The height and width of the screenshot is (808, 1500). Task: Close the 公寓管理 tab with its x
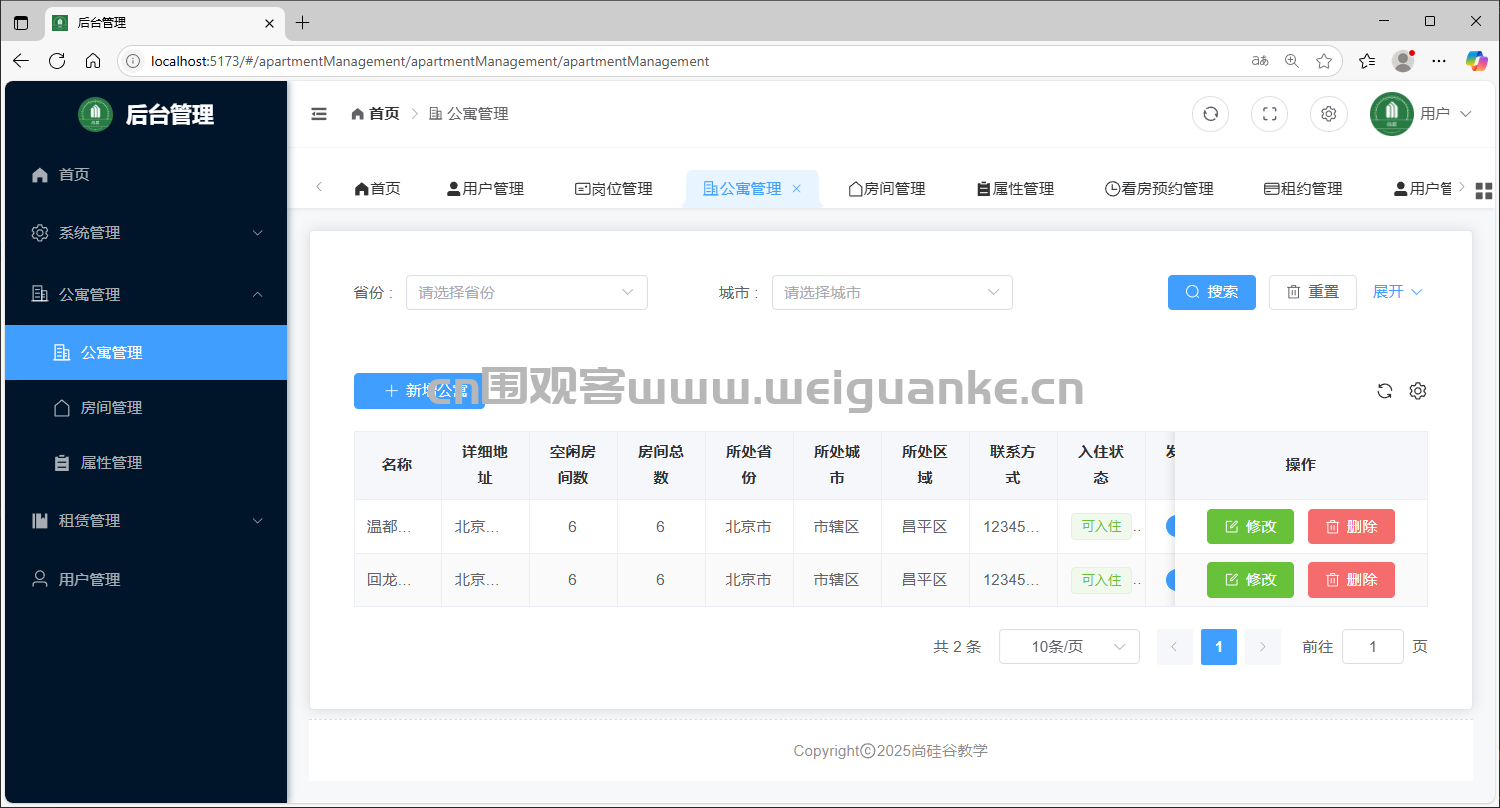[x=796, y=189]
